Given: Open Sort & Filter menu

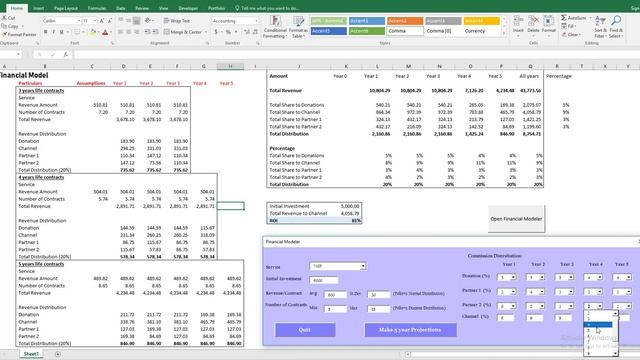Looking at the screenshot, I should point(600,27).
